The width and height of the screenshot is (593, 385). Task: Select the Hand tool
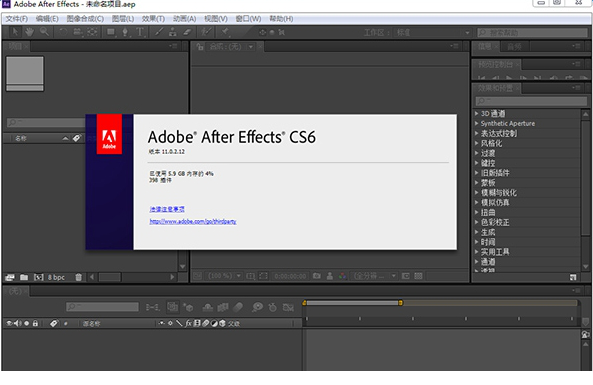(29, 32)
